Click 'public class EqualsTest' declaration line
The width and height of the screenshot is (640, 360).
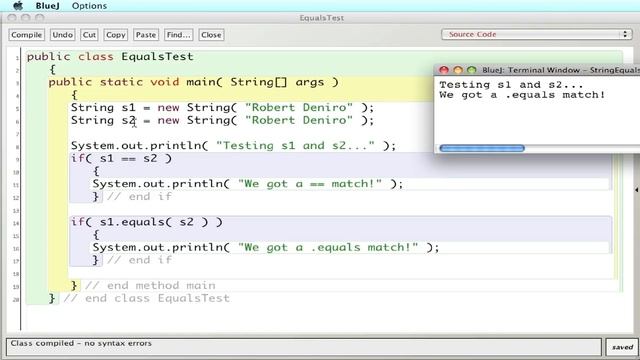click(110, 57)
